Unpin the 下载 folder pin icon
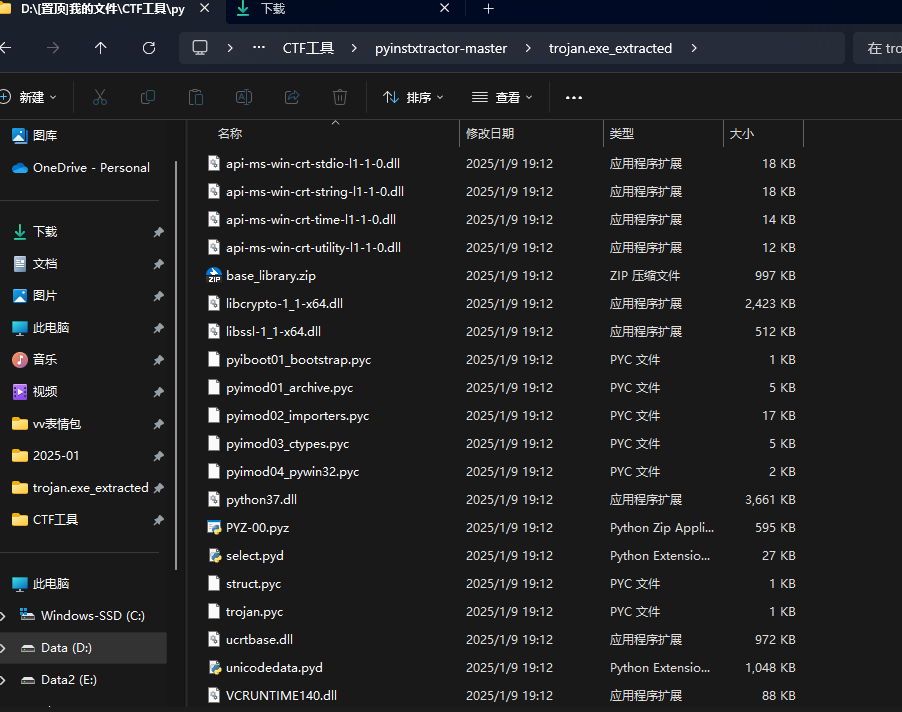 (x=158, y=232)
